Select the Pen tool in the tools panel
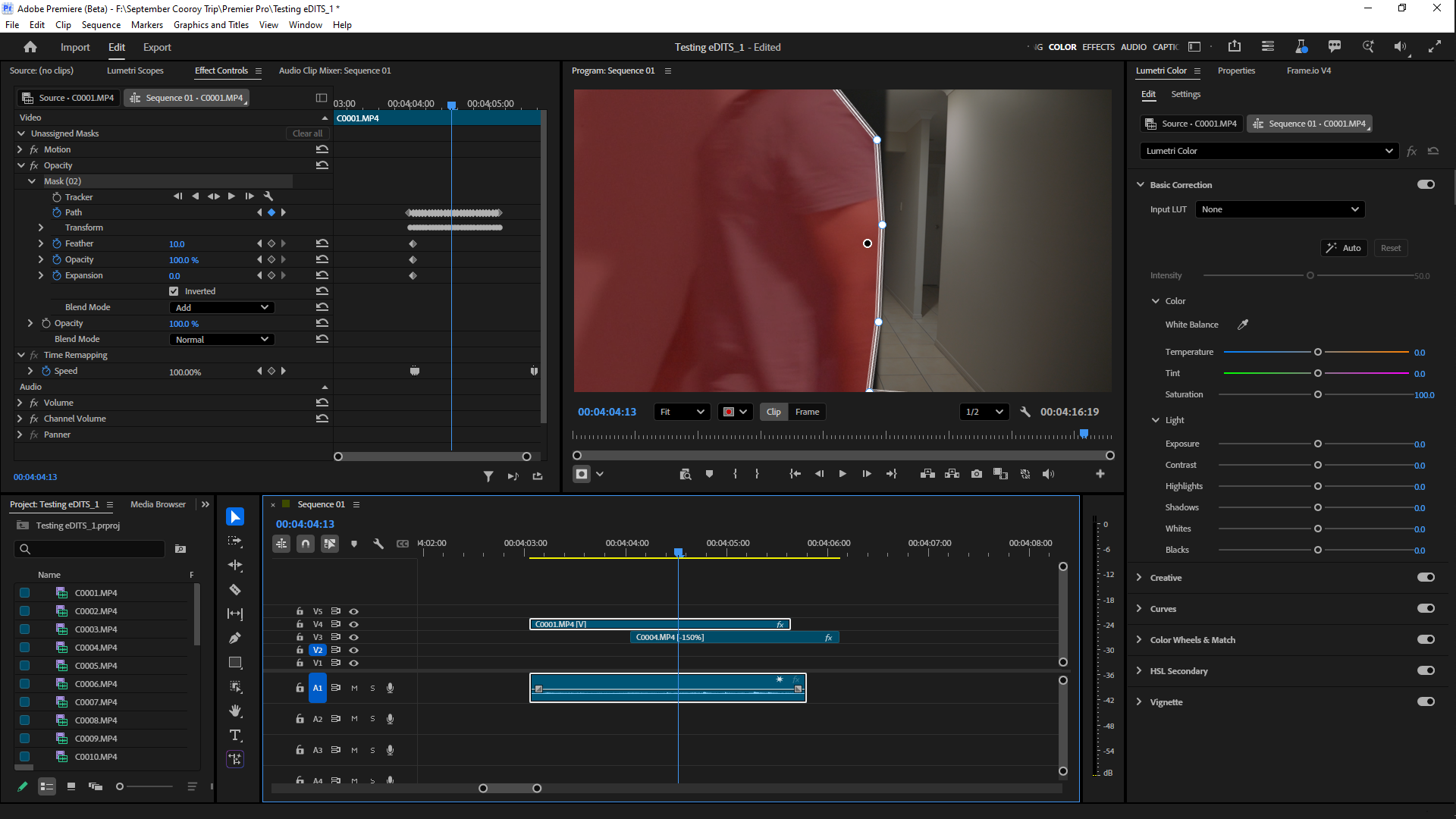 [x=235, y=638]
